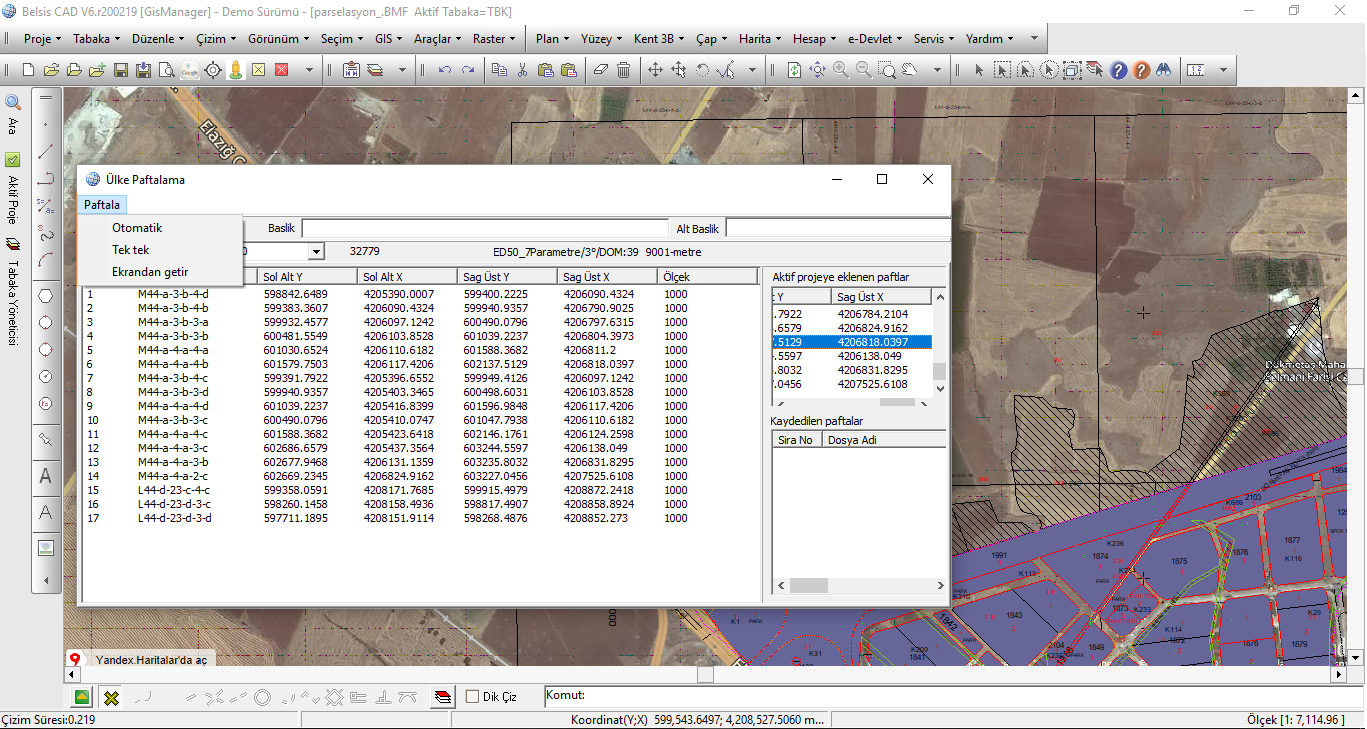
Task: Select Otomatik from the Paftala menu
Action: 137,228
